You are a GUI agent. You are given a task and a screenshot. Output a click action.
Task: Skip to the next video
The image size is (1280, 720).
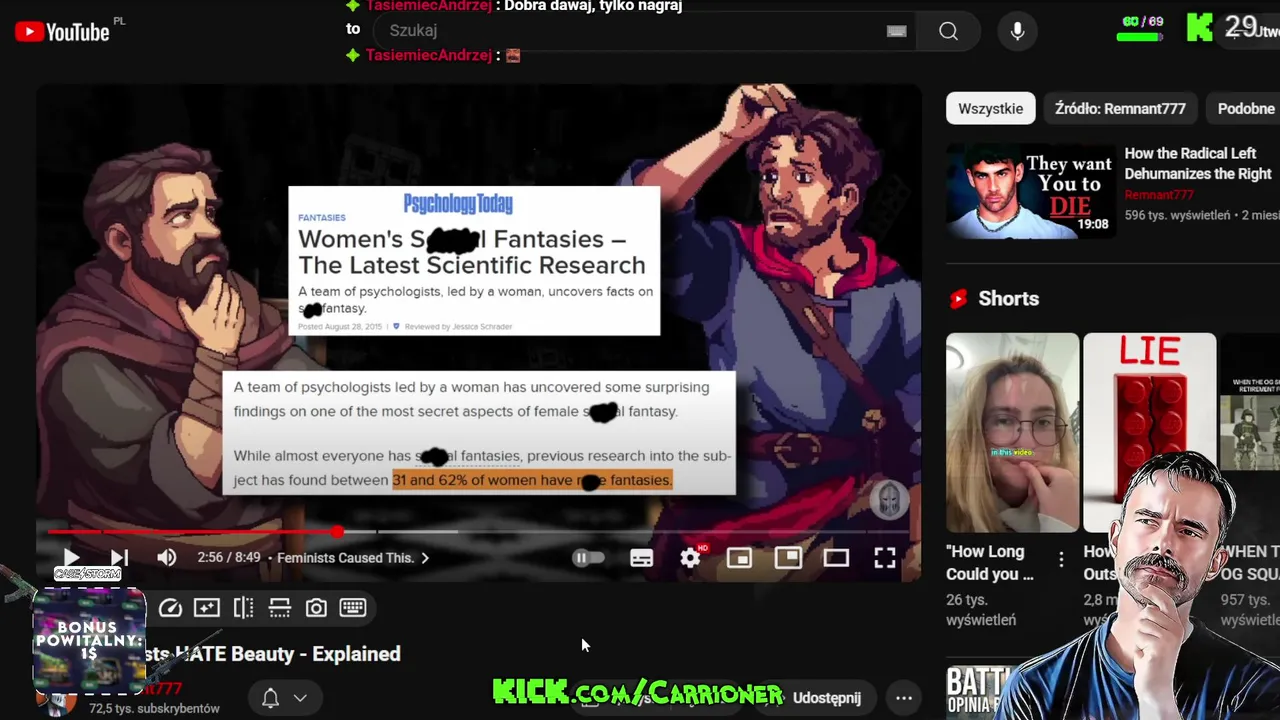[x=119, y=558]
